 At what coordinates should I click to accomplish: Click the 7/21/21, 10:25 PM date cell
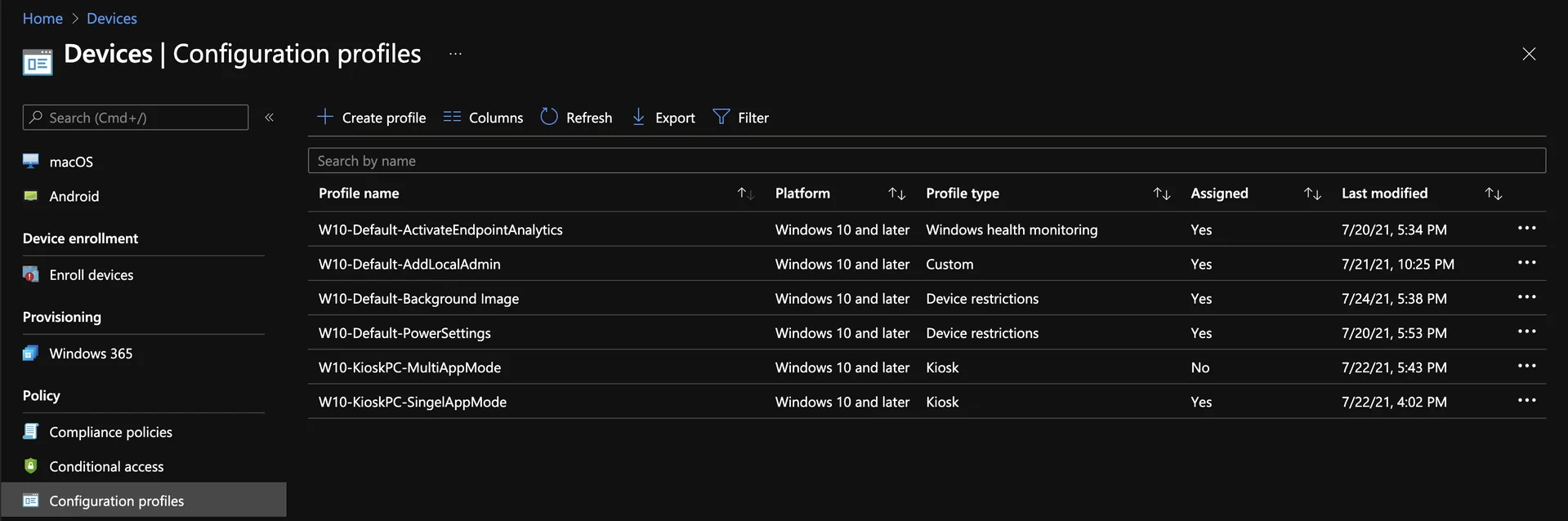click(1398, 264)
